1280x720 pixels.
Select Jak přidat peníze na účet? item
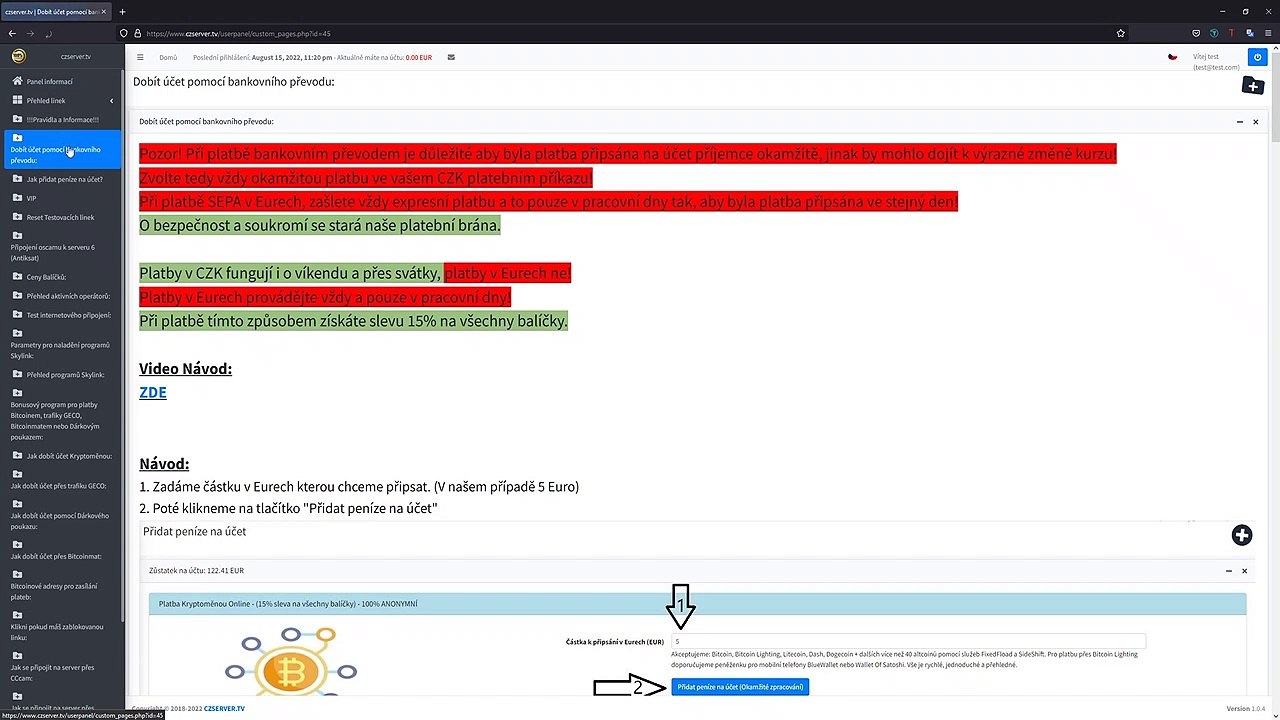click(x=62, y=179)
